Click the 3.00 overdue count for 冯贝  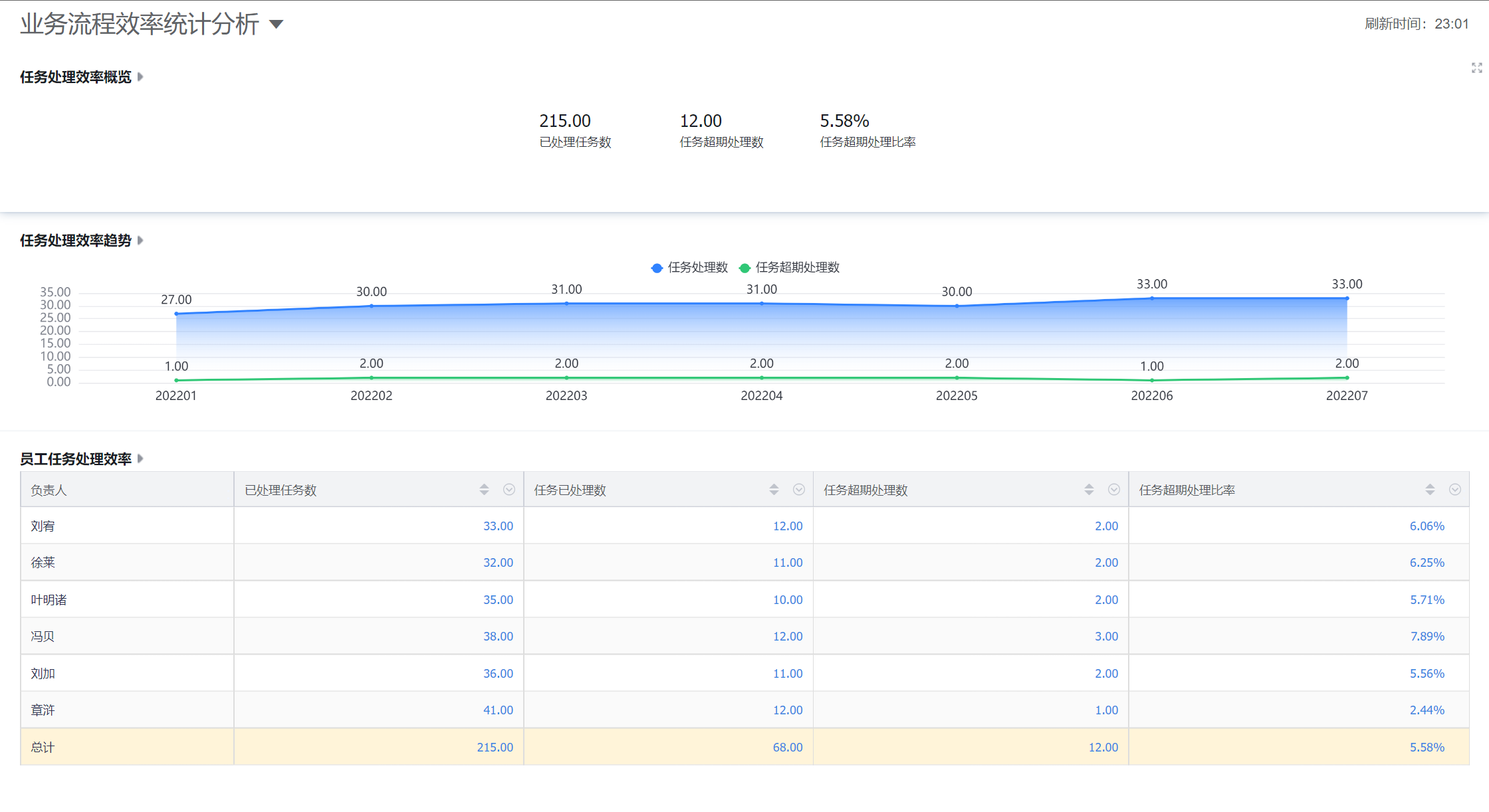point(1107,637)
